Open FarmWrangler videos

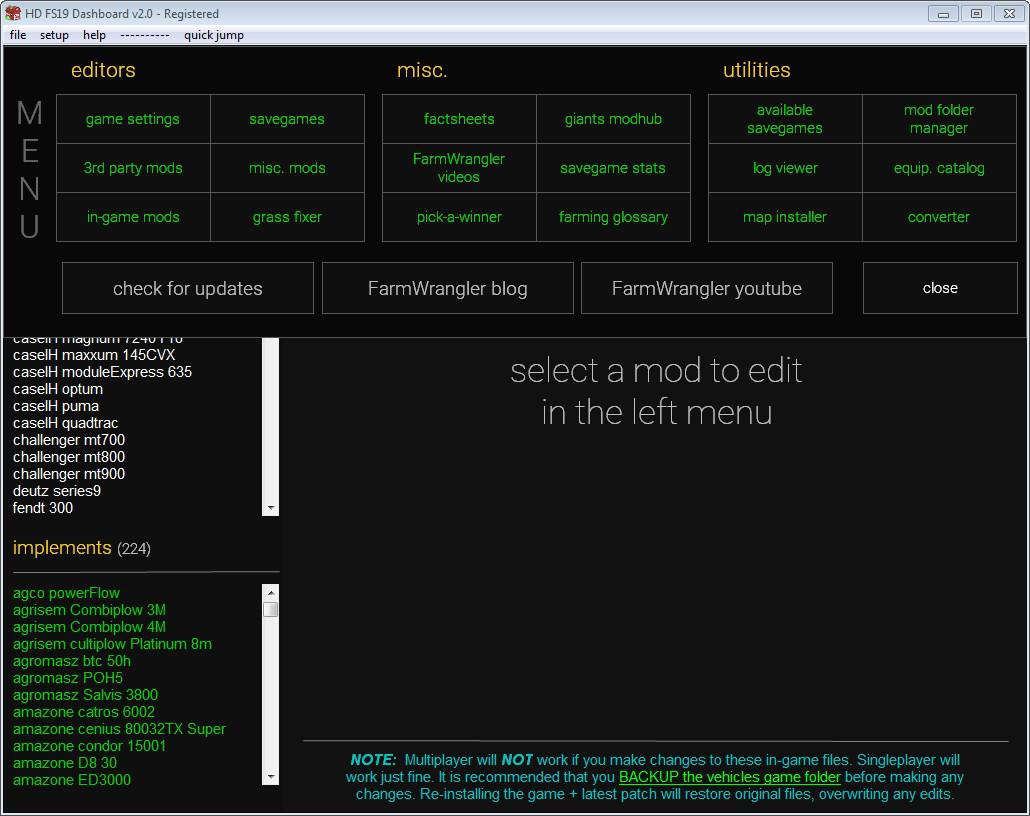click(459, 168)
